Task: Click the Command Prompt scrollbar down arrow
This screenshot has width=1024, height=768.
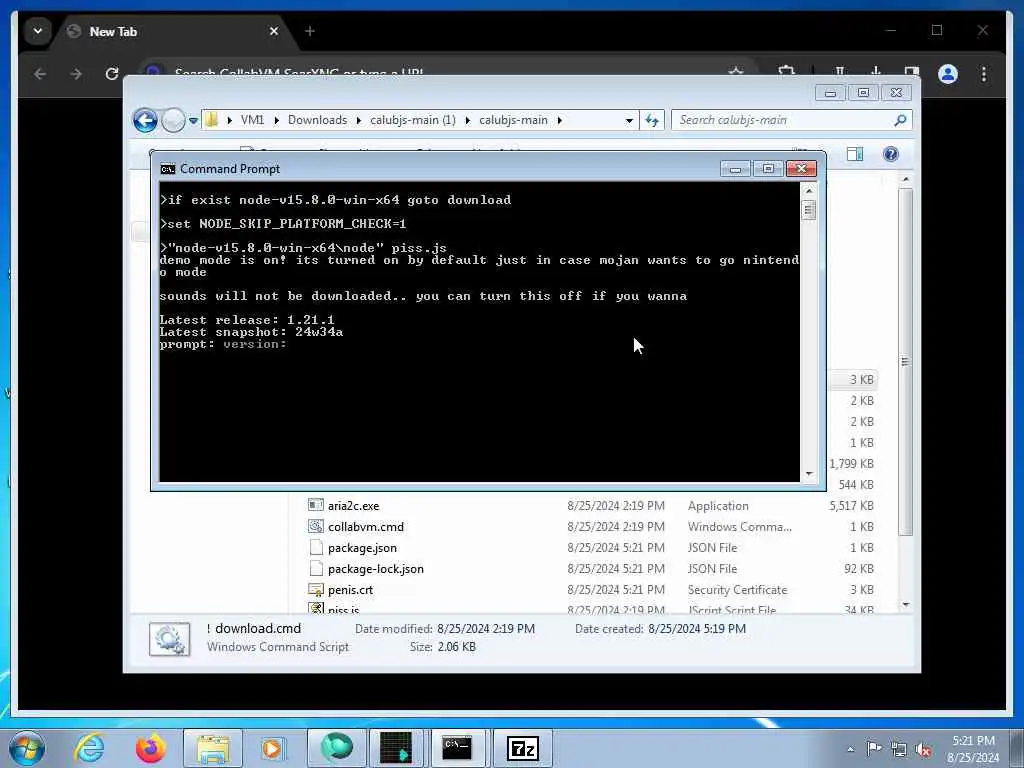Action: click(x=808, y=473)
